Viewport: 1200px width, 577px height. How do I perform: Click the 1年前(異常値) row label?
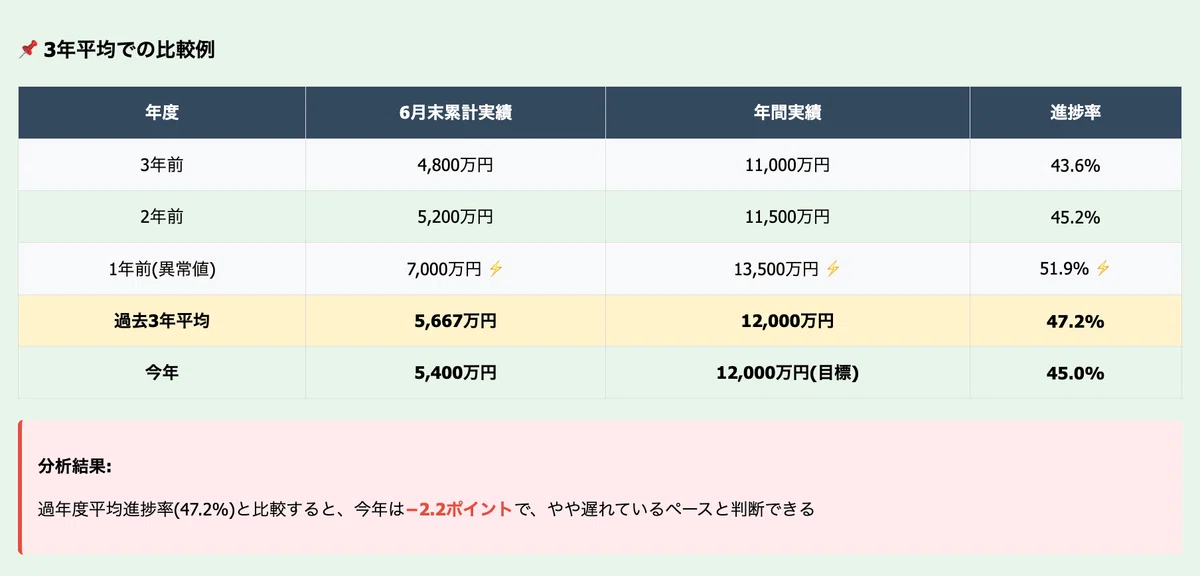[162, 269]
